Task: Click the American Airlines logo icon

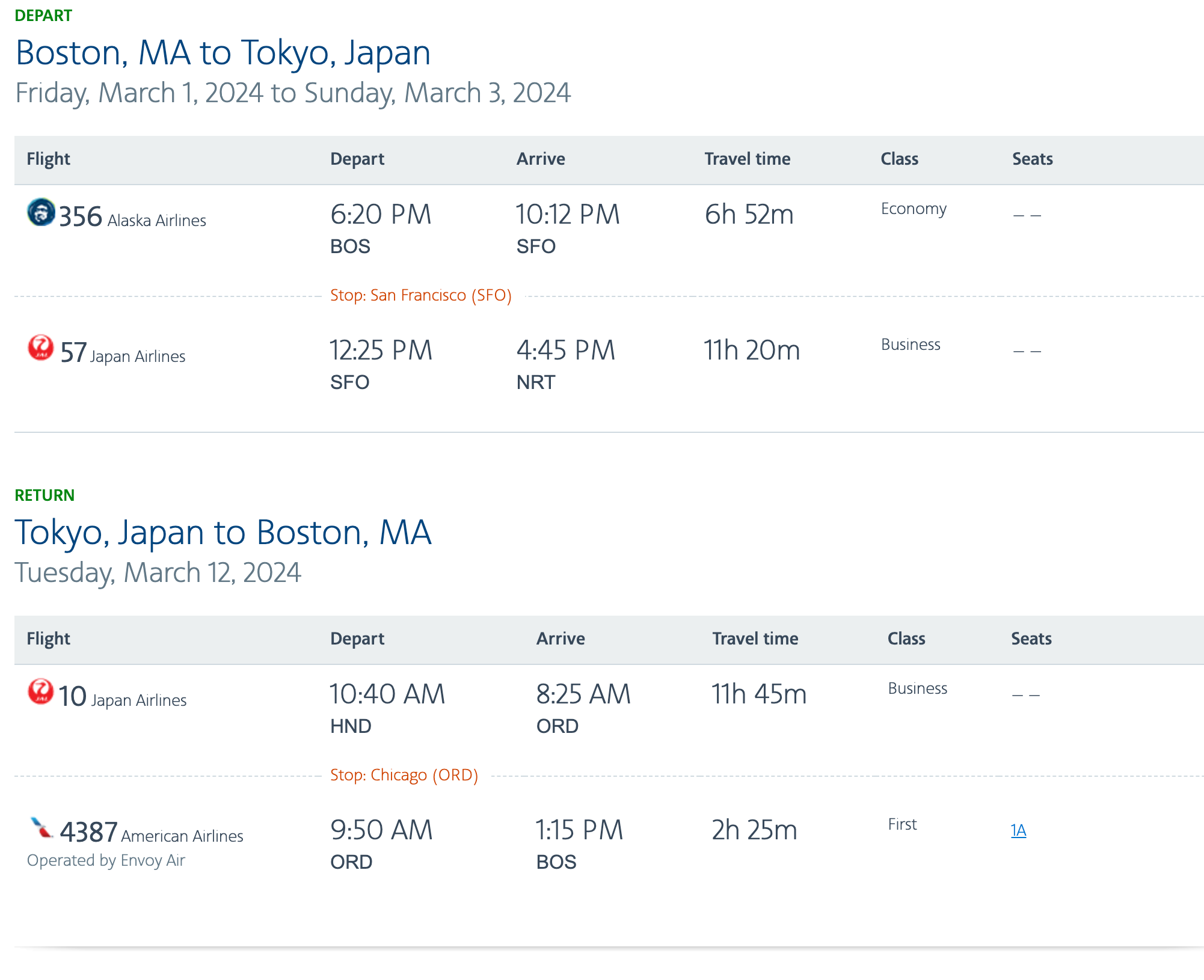Action: pos(41,828)
